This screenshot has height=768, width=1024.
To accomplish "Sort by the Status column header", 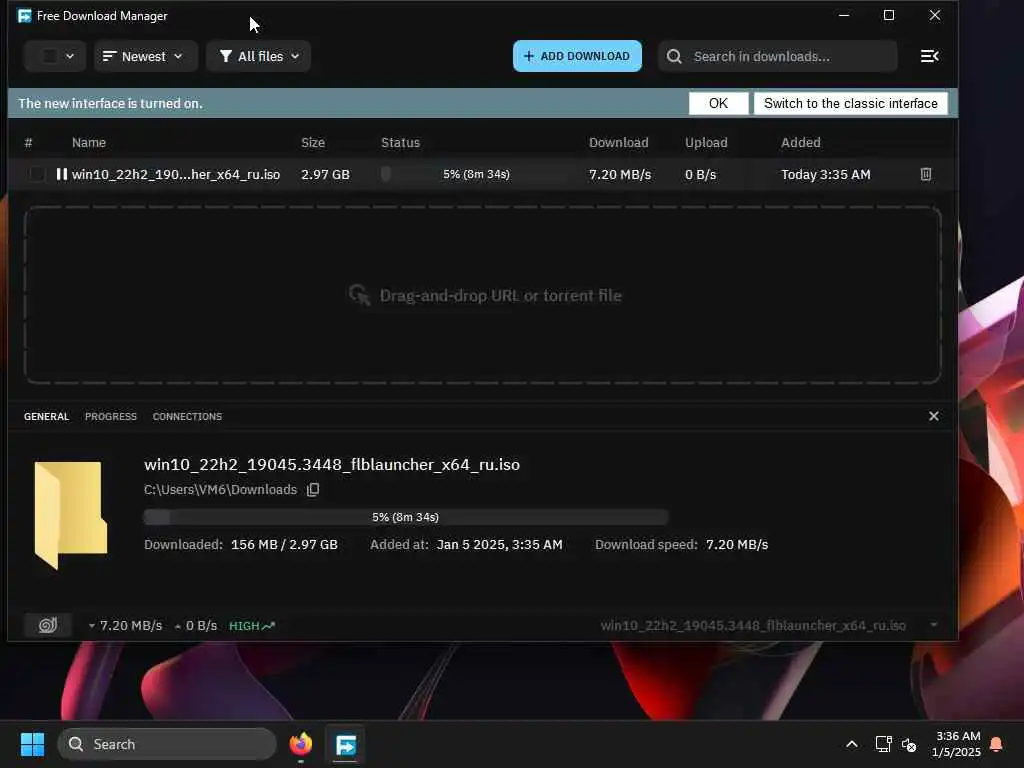I will pos(400,142).
